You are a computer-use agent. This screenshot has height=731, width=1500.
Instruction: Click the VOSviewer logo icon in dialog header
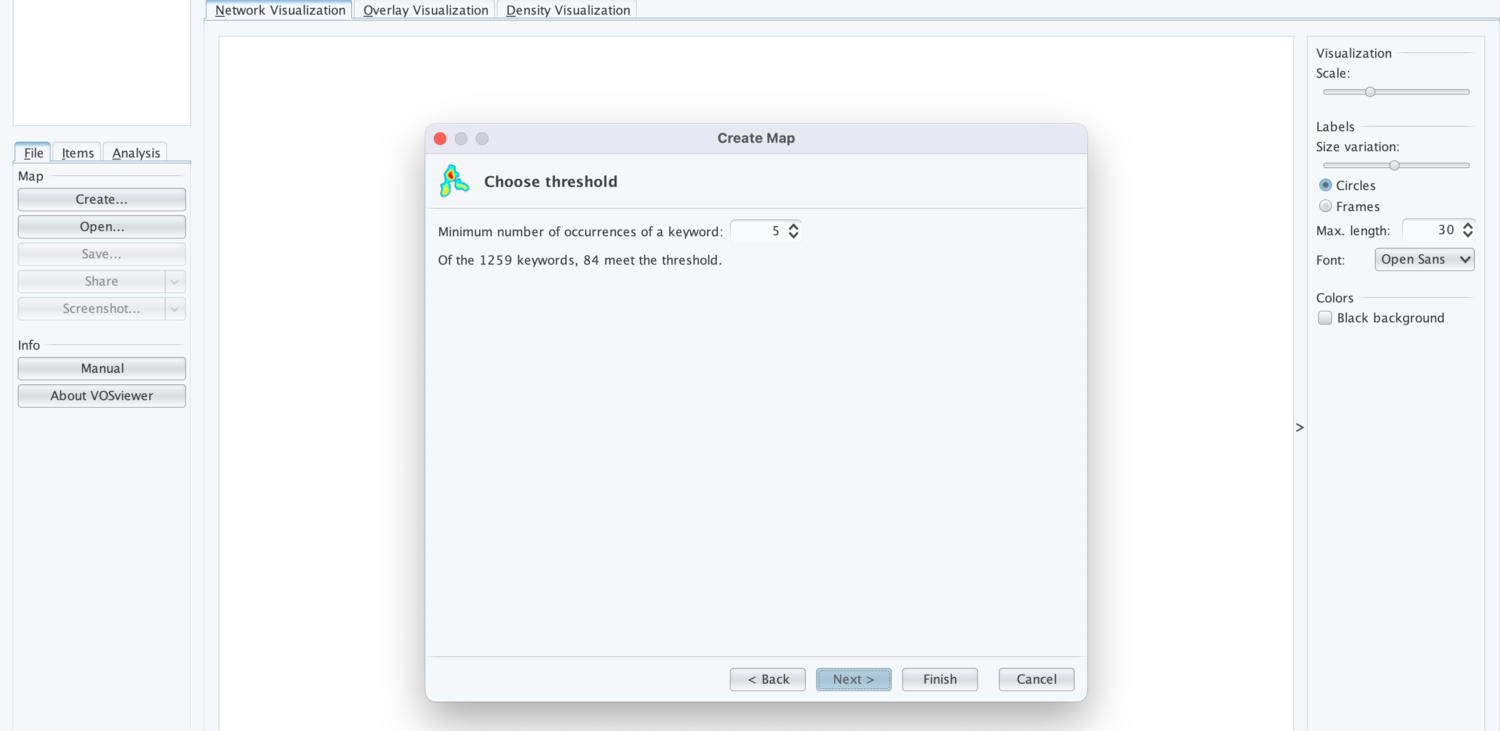[x=454, y=181]
